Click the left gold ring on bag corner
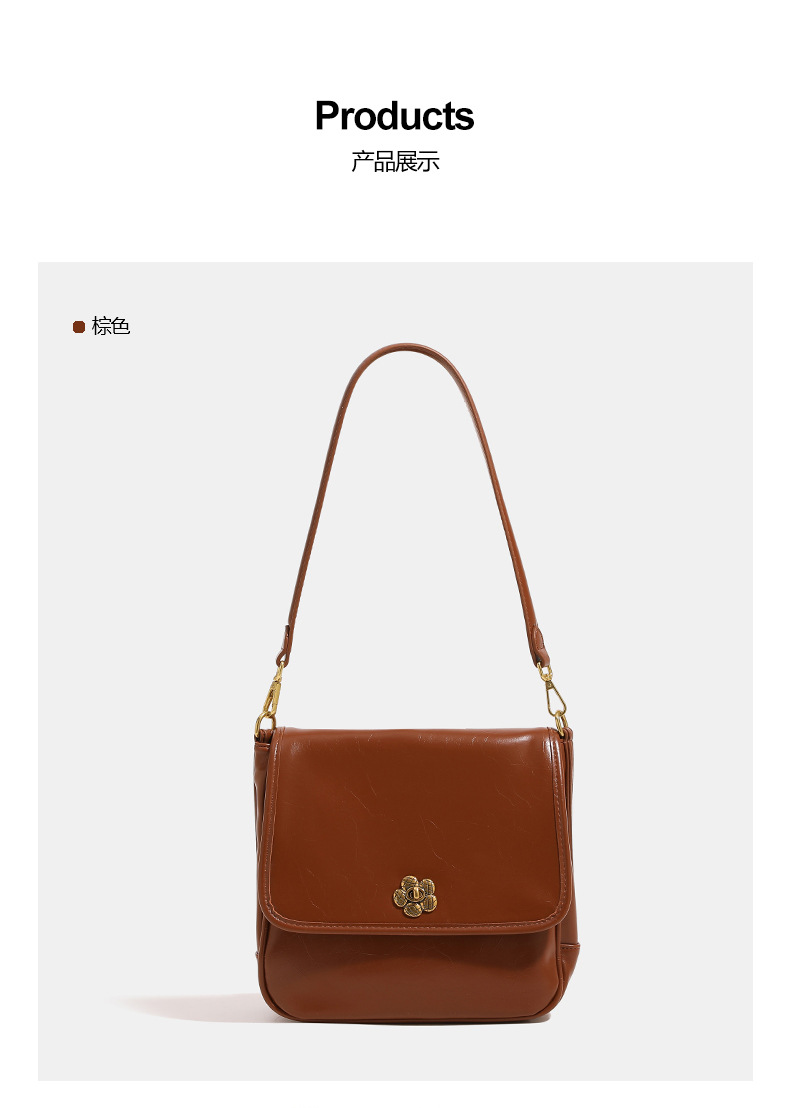Viewport: 790px width, 1108px height. click(264, 723)
